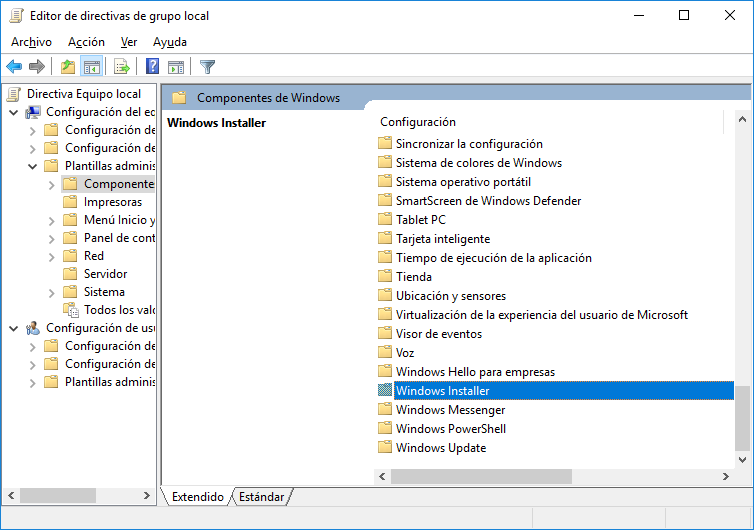754x530 pixels.
Task: Expand the Panel de control tree node
Action: click(x=51, y=238)
